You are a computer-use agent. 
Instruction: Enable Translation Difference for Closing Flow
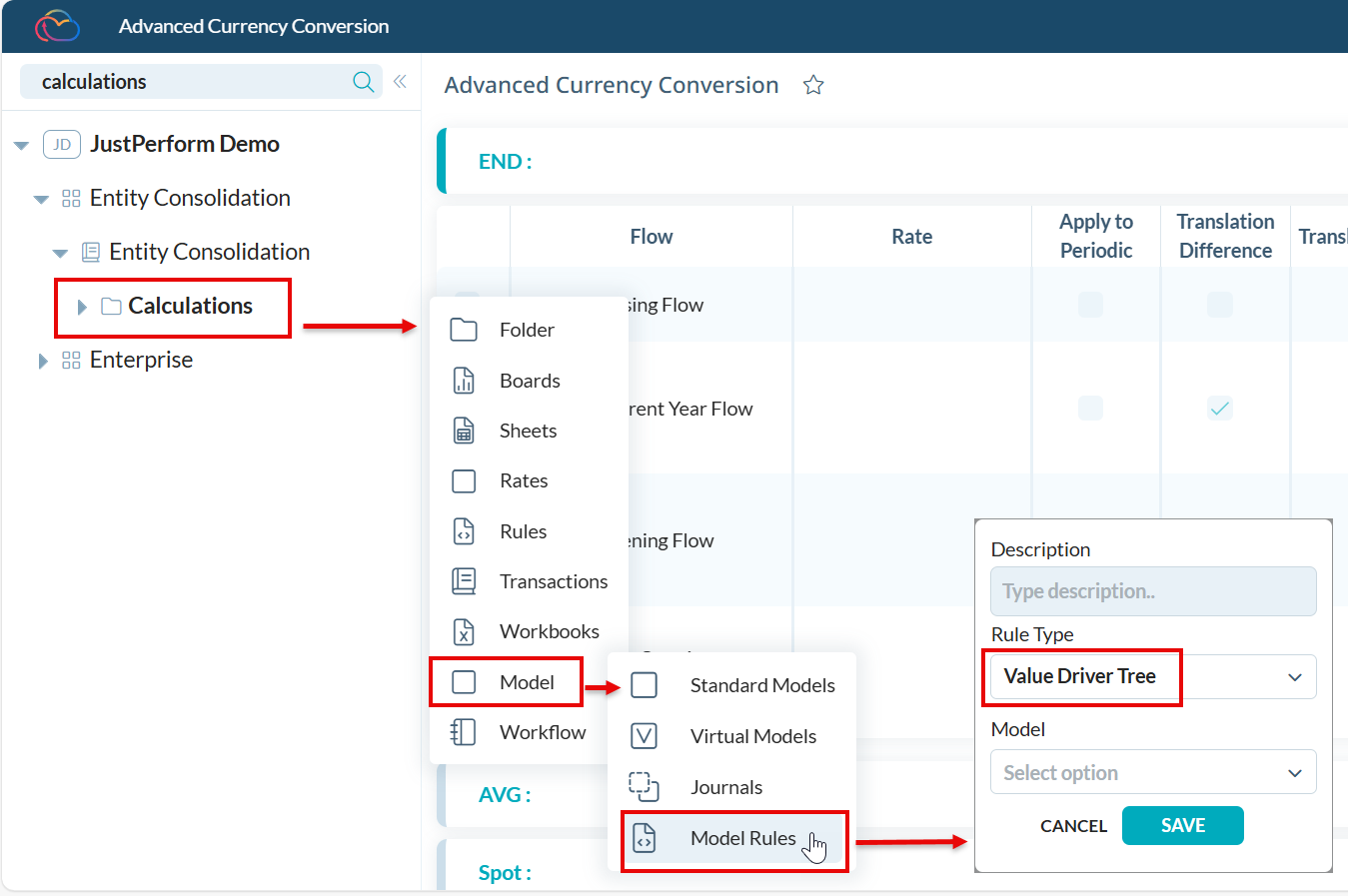pos(1219,305)
